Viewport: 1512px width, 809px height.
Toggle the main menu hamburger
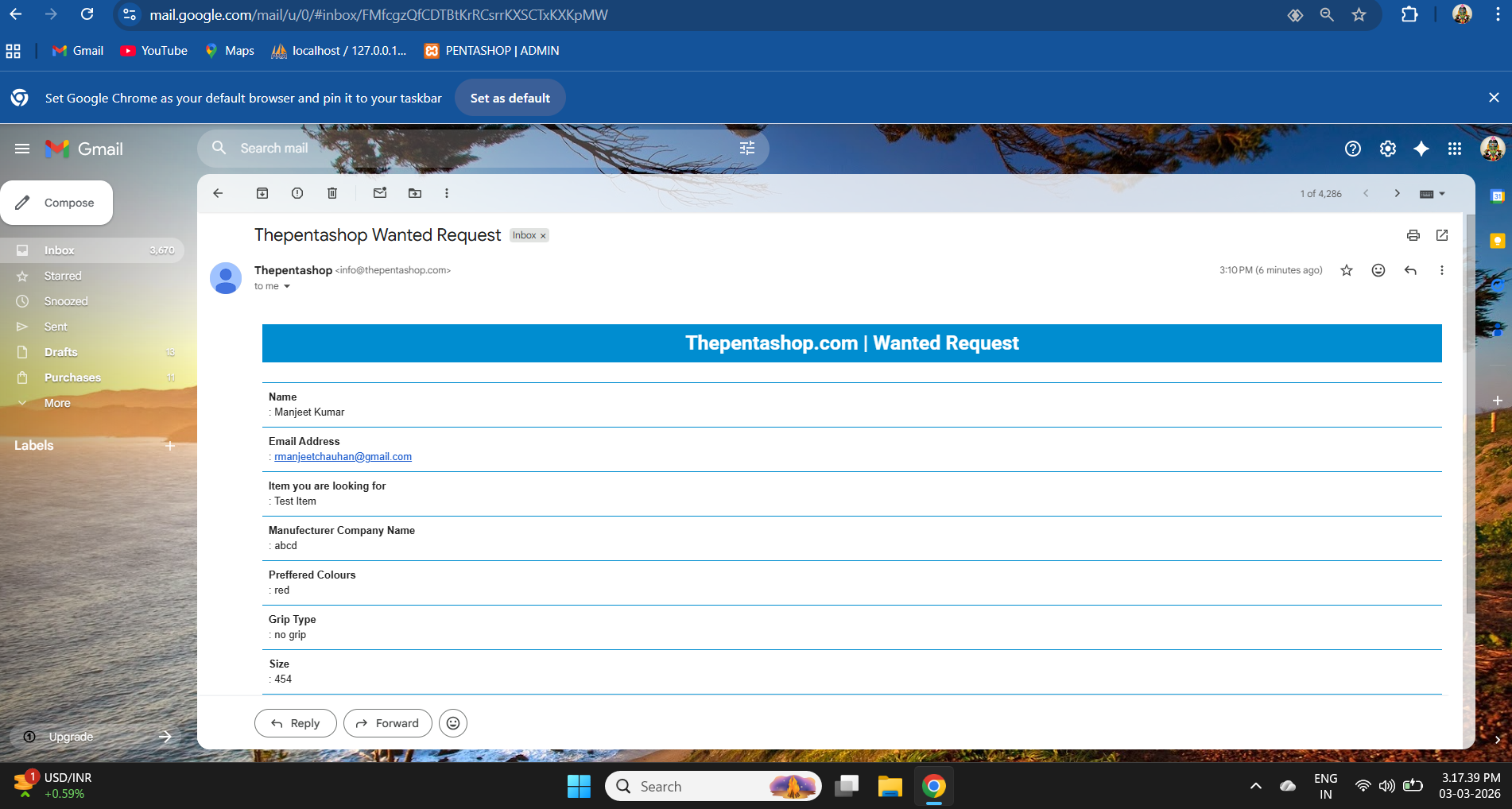[x=22, y=149]
